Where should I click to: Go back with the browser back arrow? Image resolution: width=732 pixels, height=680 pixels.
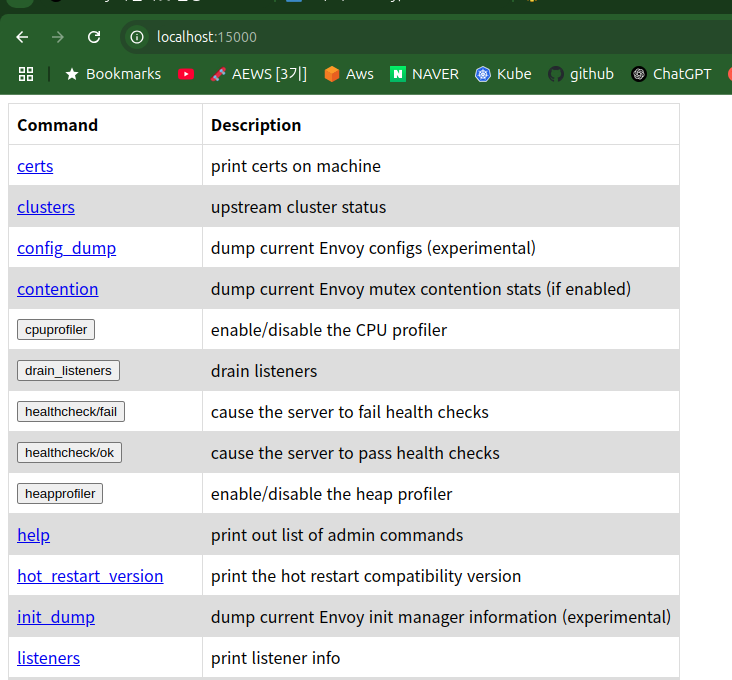22,37
